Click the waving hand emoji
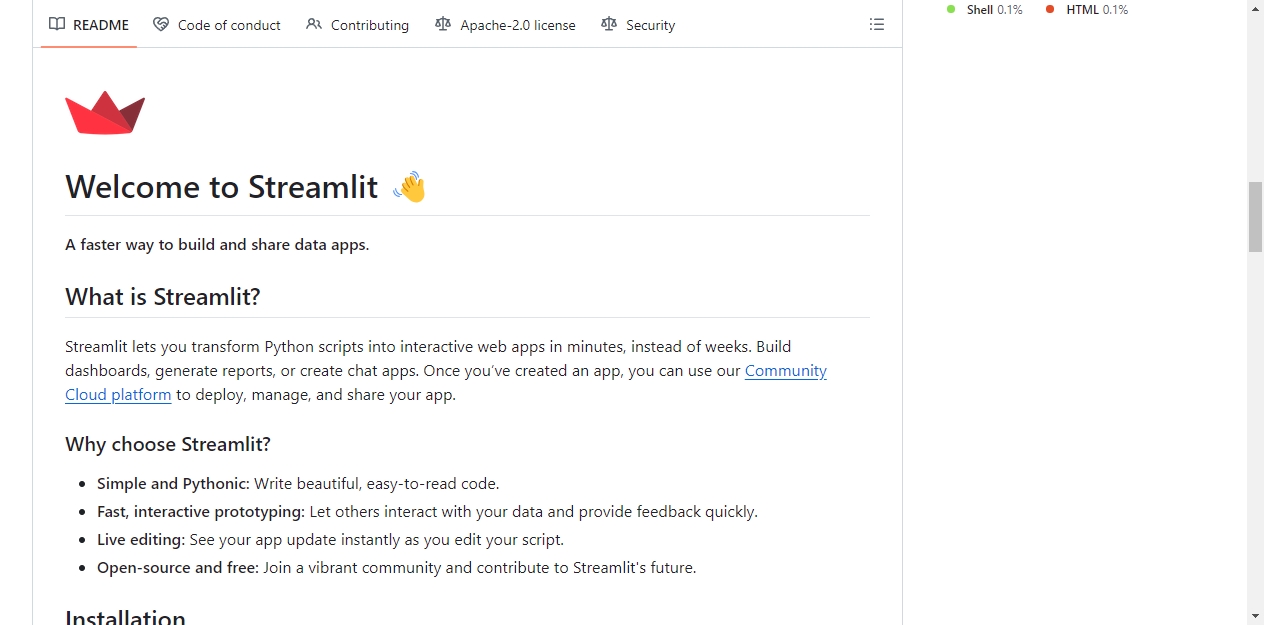1264x625 pixels. (410, 187)
